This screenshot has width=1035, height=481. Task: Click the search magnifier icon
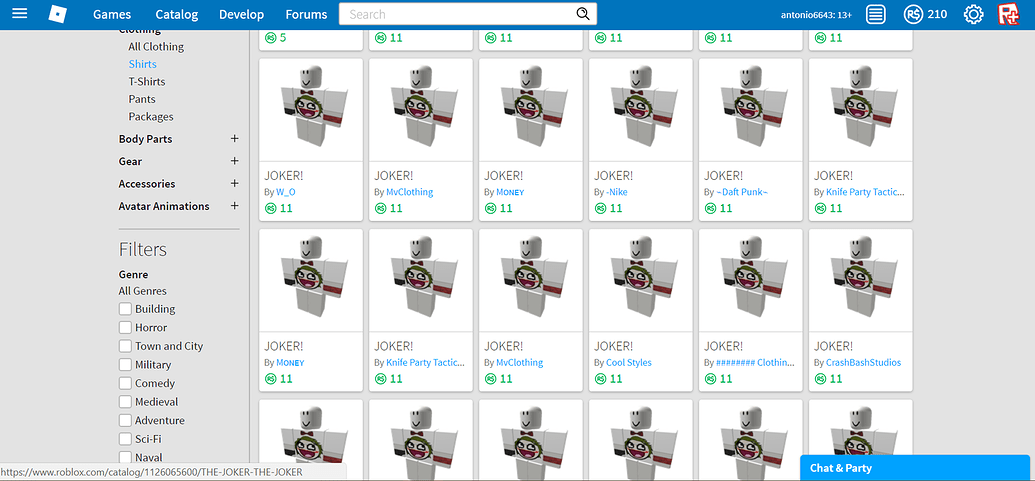[582, 14]
